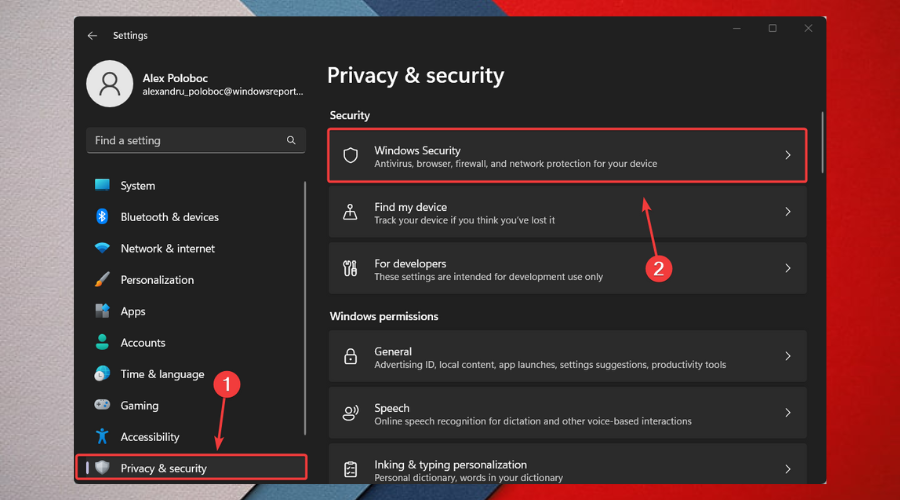The width and height of the screenshot is (900, 500).
Task: Click the Bluetooth & devices icon
Action: 102,217
